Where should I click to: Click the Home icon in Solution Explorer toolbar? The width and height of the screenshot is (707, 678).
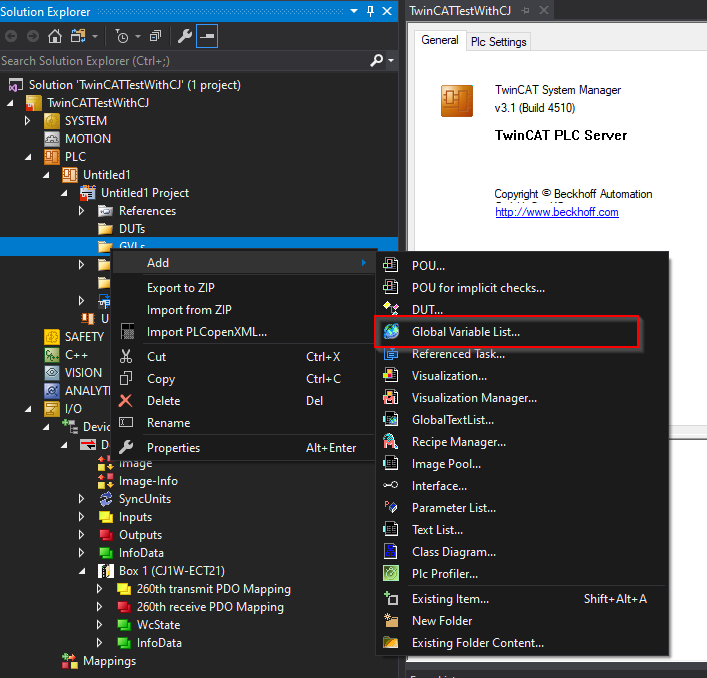point(55,36)
